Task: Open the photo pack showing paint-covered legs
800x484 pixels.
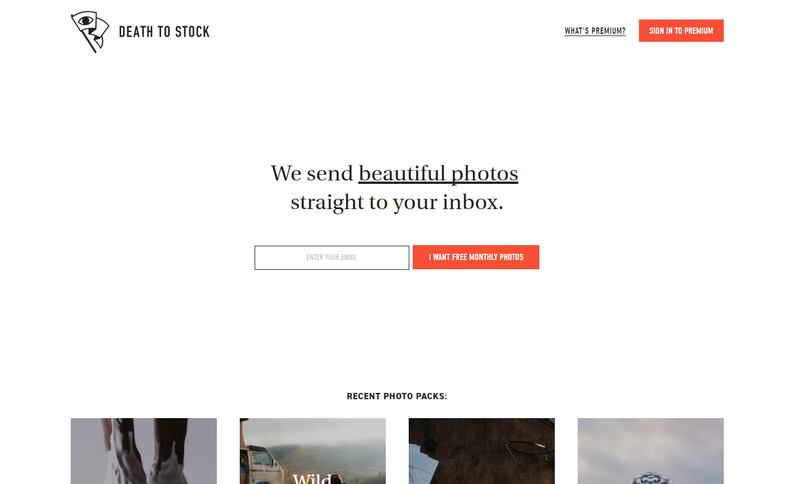Action: point(144,451)
